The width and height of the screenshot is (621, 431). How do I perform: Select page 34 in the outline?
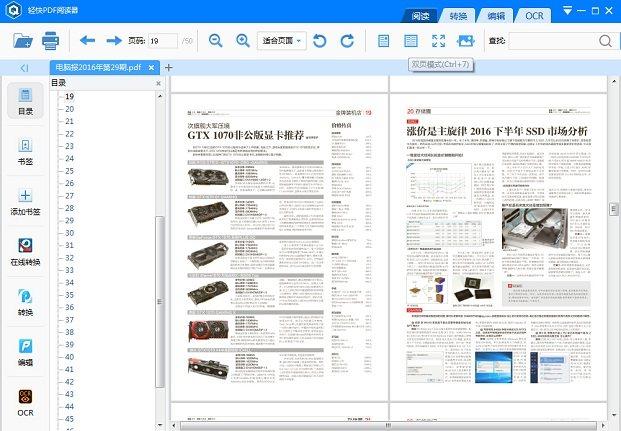click(x=70, y=282)
